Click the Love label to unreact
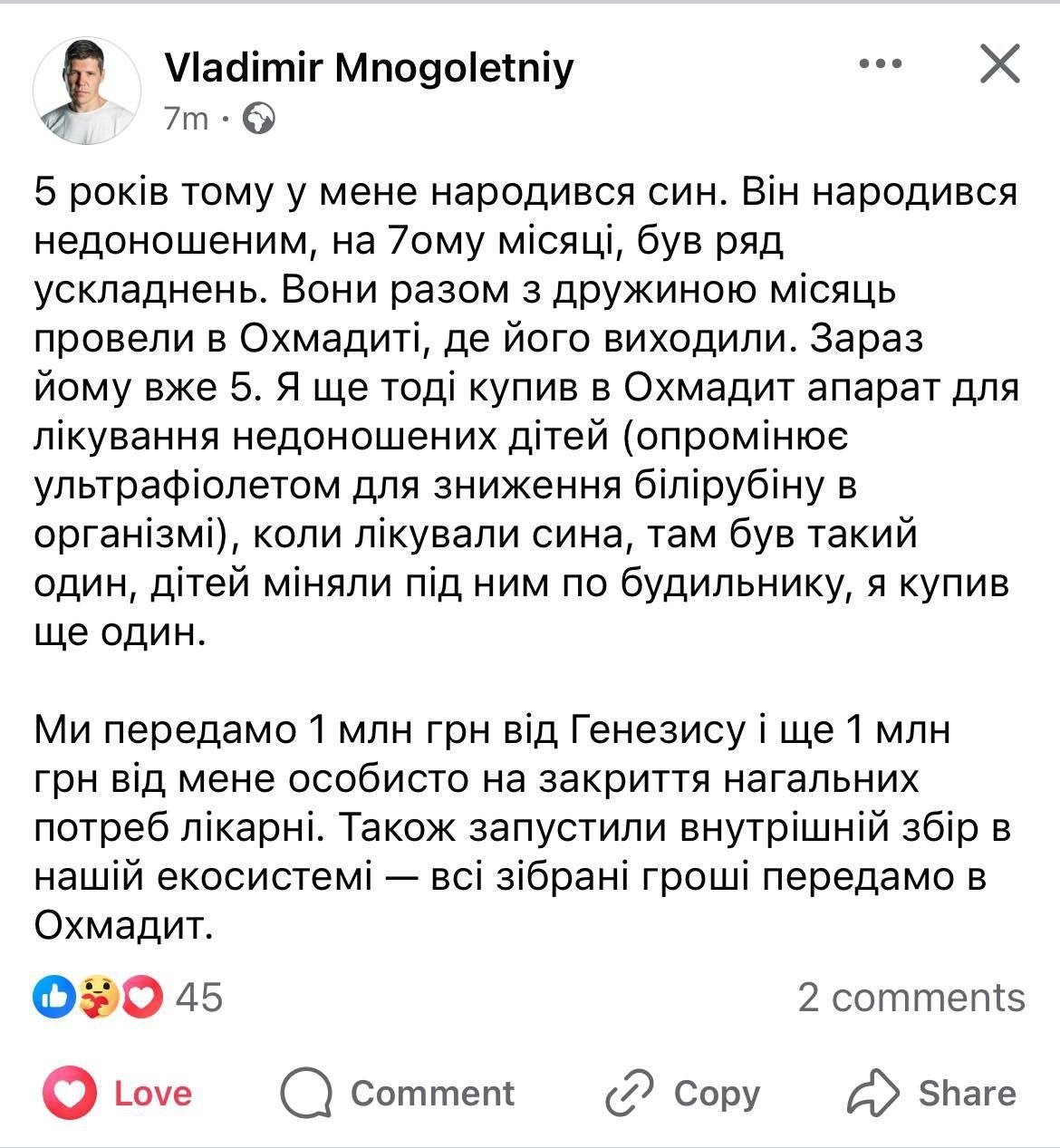This screenshot has height=1148, width=1060. 152,1093
